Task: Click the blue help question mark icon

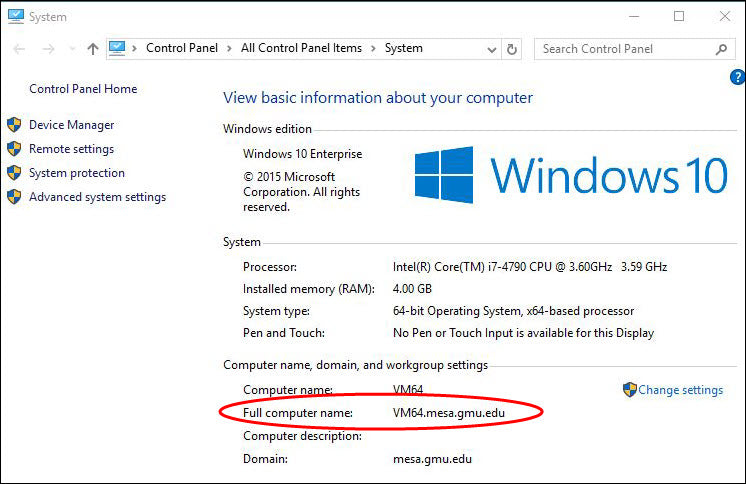Action: click(738, 76)
